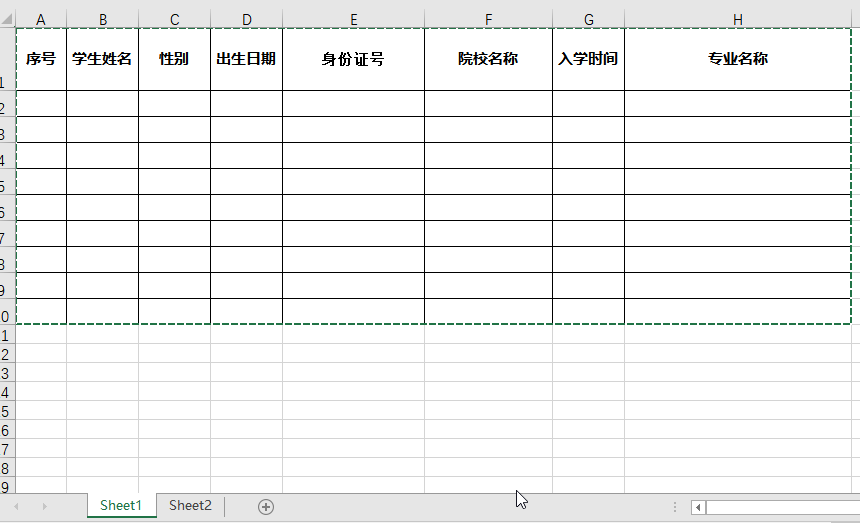Viewport: 860px width, 523px height.
Task: Select the 专业名称 header cell
Action: [738, 59]
